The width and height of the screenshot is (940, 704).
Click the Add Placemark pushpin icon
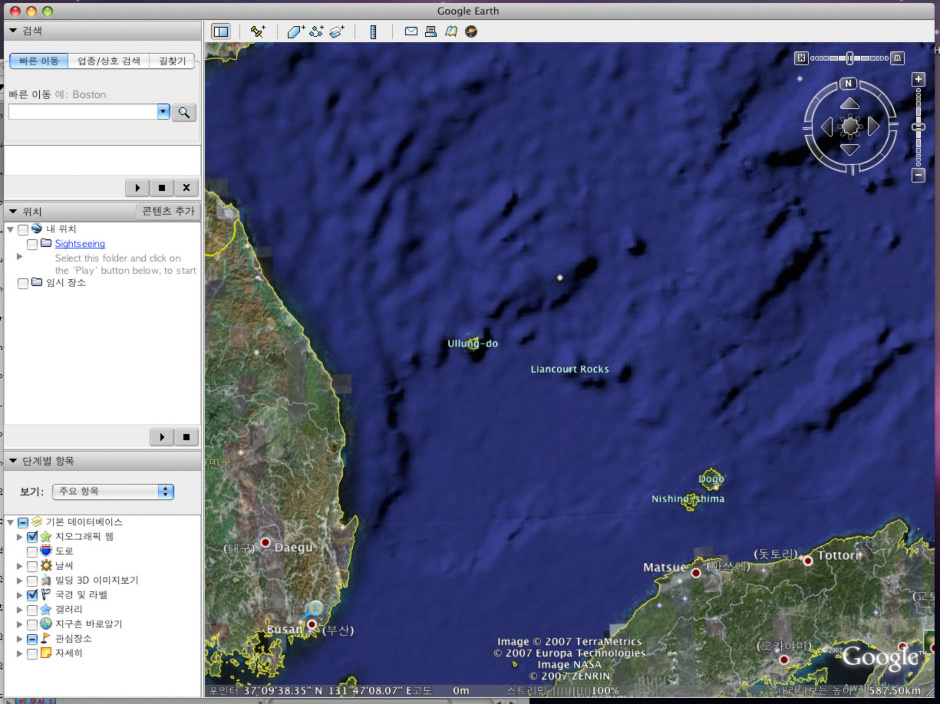point(258,31)
